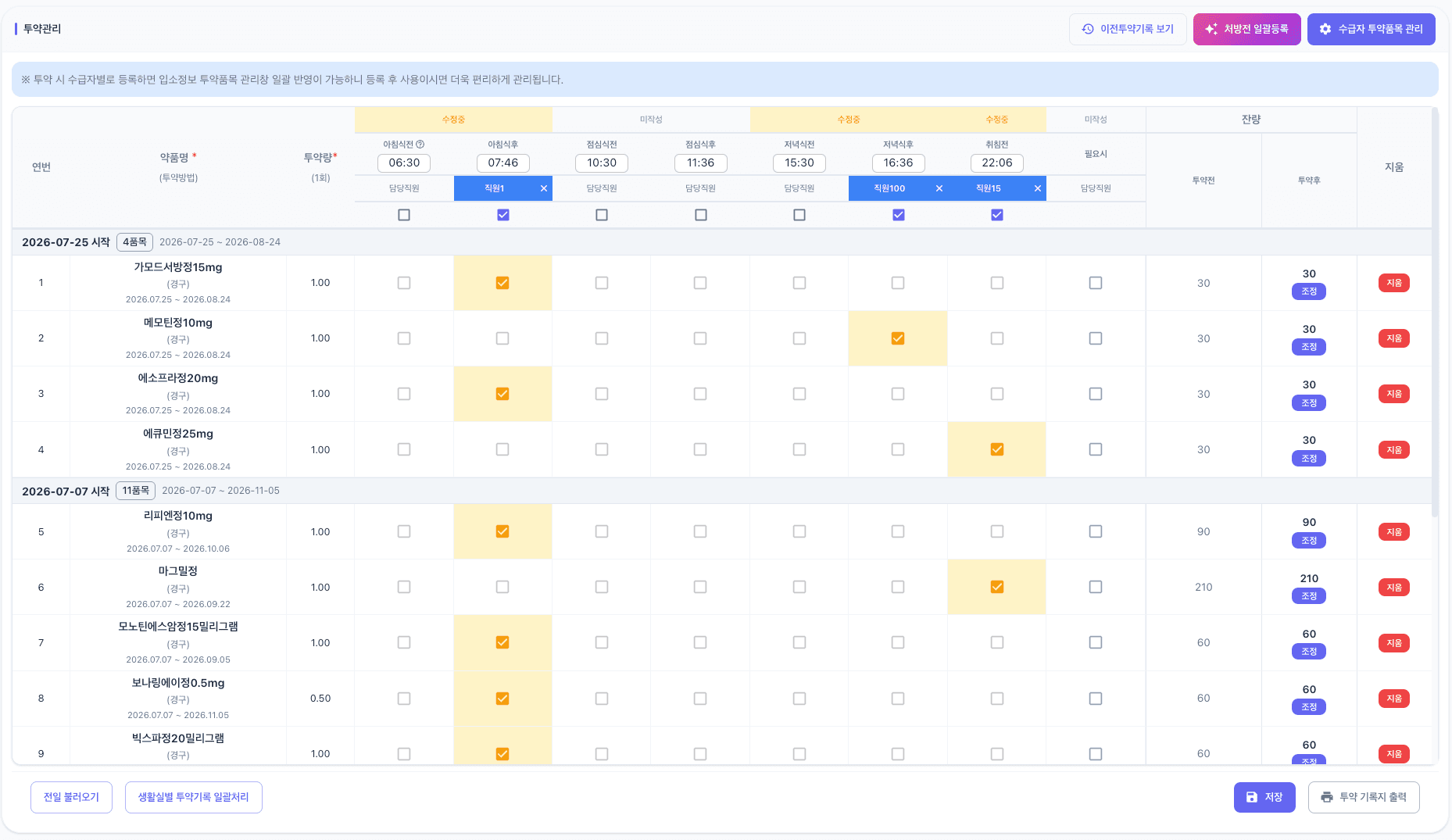Screen dimensions: 1452x840
Task: Click the help icon next to 아침식전
Action: click(420, 145)
